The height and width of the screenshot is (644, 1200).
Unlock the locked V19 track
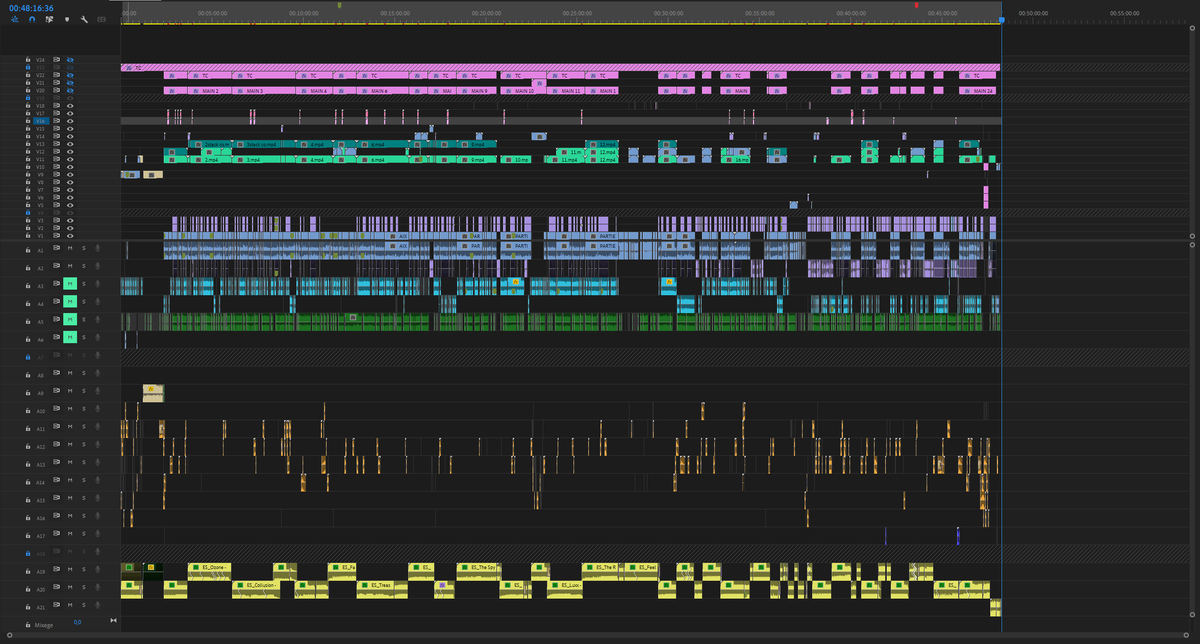point(28,98)
